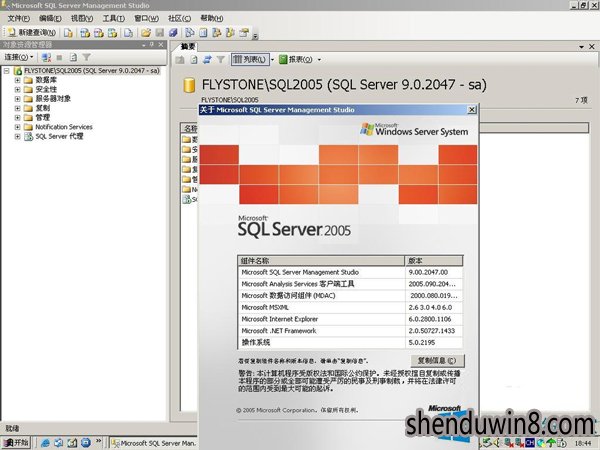Open the 连接(O) dropdown in Object Explorer

(18, 57)
